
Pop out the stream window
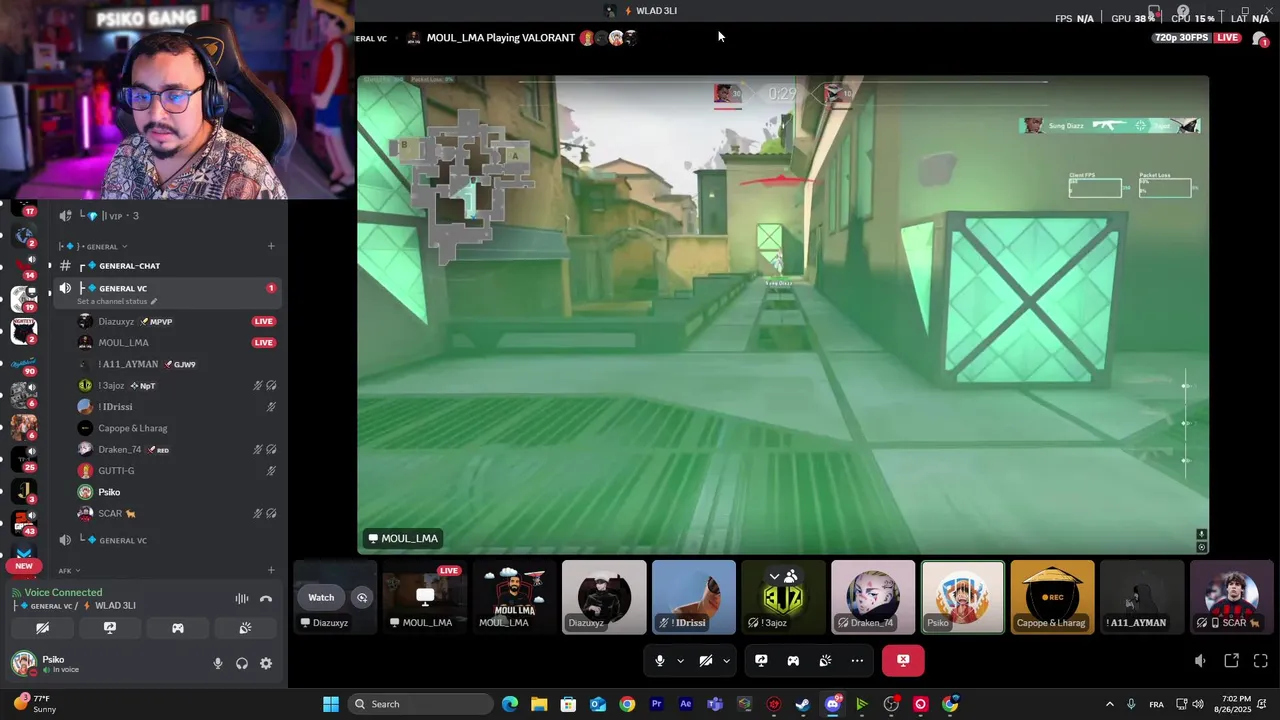[x=1231, y=661]
